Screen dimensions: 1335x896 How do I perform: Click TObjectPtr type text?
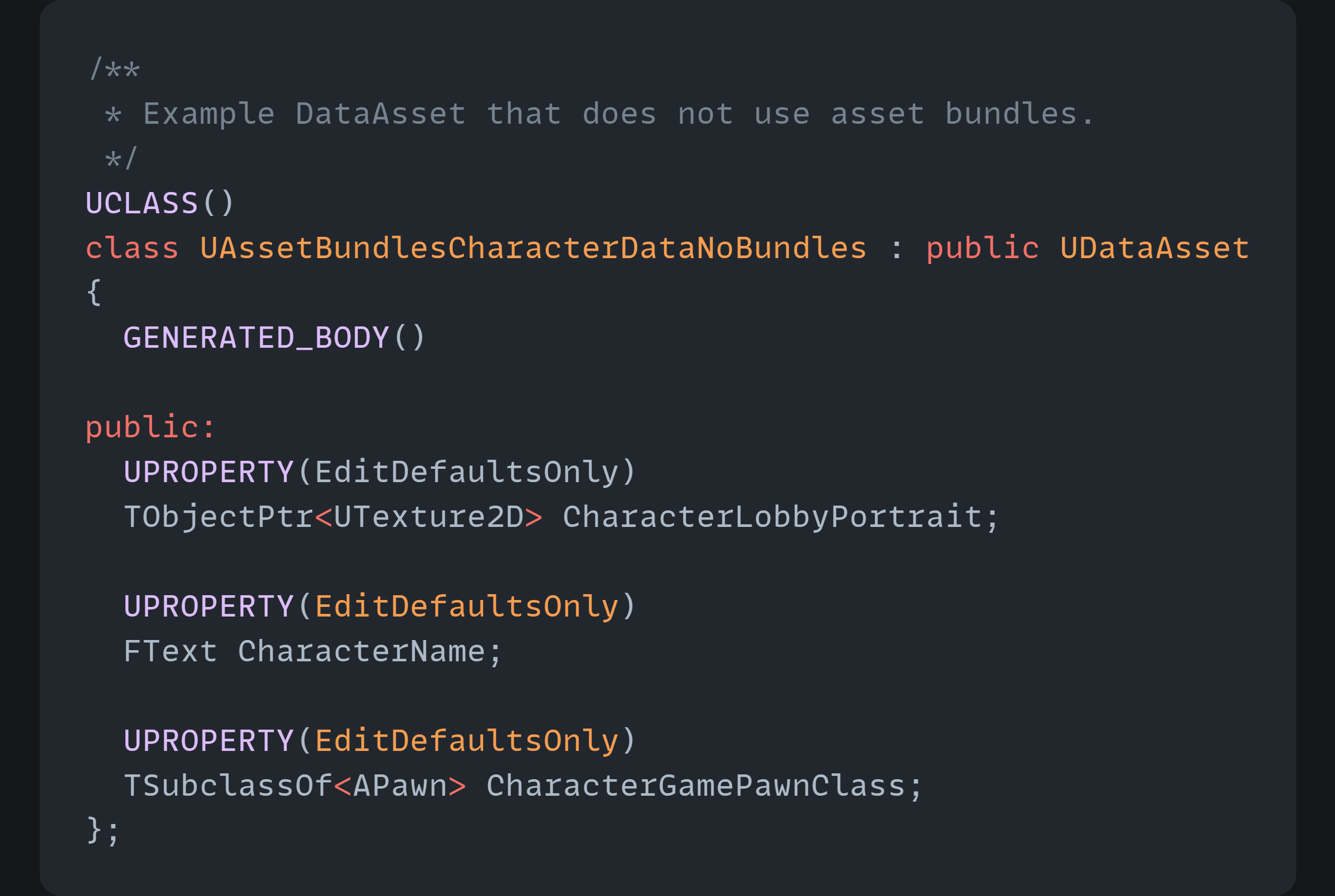click(218, 517)
